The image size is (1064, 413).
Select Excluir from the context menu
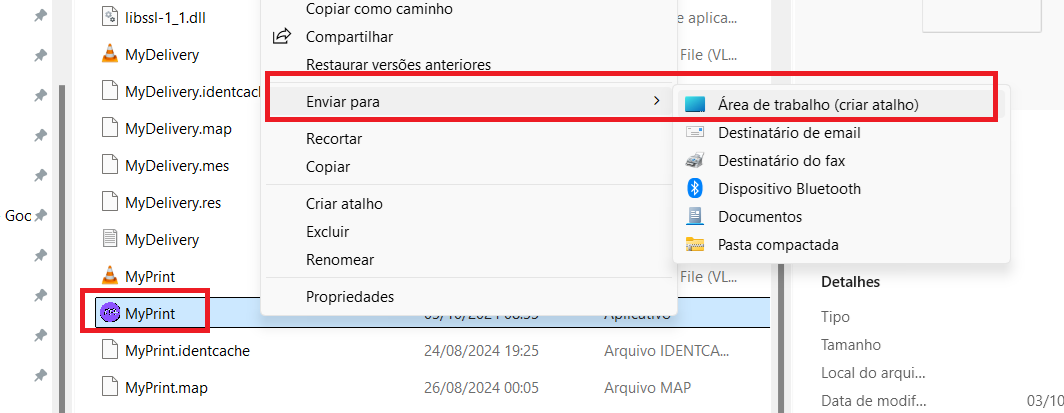(x=327, y=231)
